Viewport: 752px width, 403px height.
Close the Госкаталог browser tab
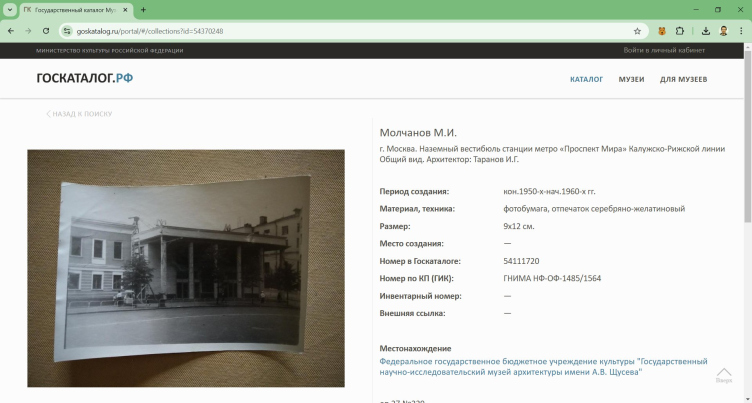pos(125,9)
